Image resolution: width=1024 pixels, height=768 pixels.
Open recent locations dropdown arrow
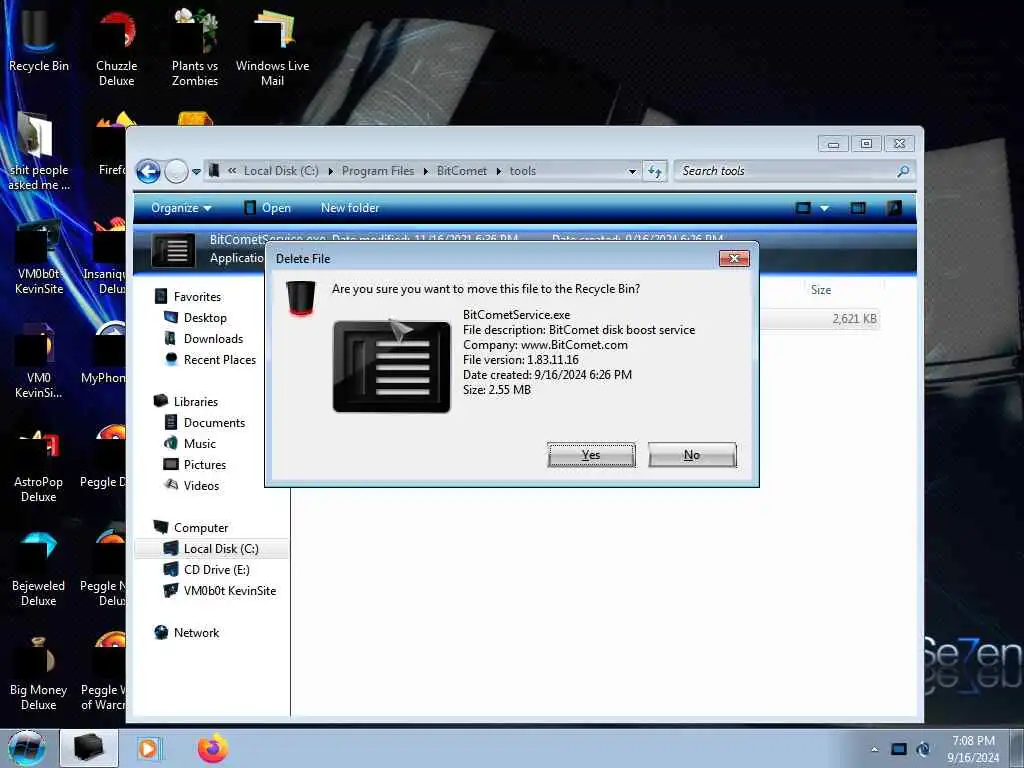(x=196, y=172)
